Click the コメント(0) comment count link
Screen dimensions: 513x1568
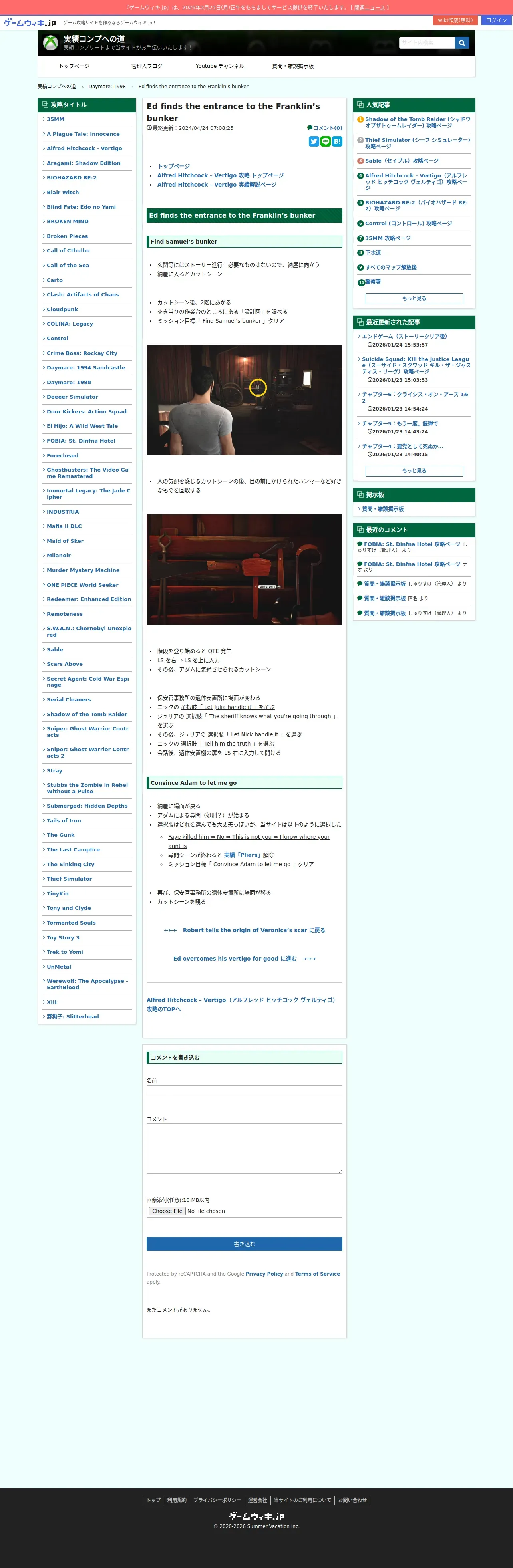[325, 128]
